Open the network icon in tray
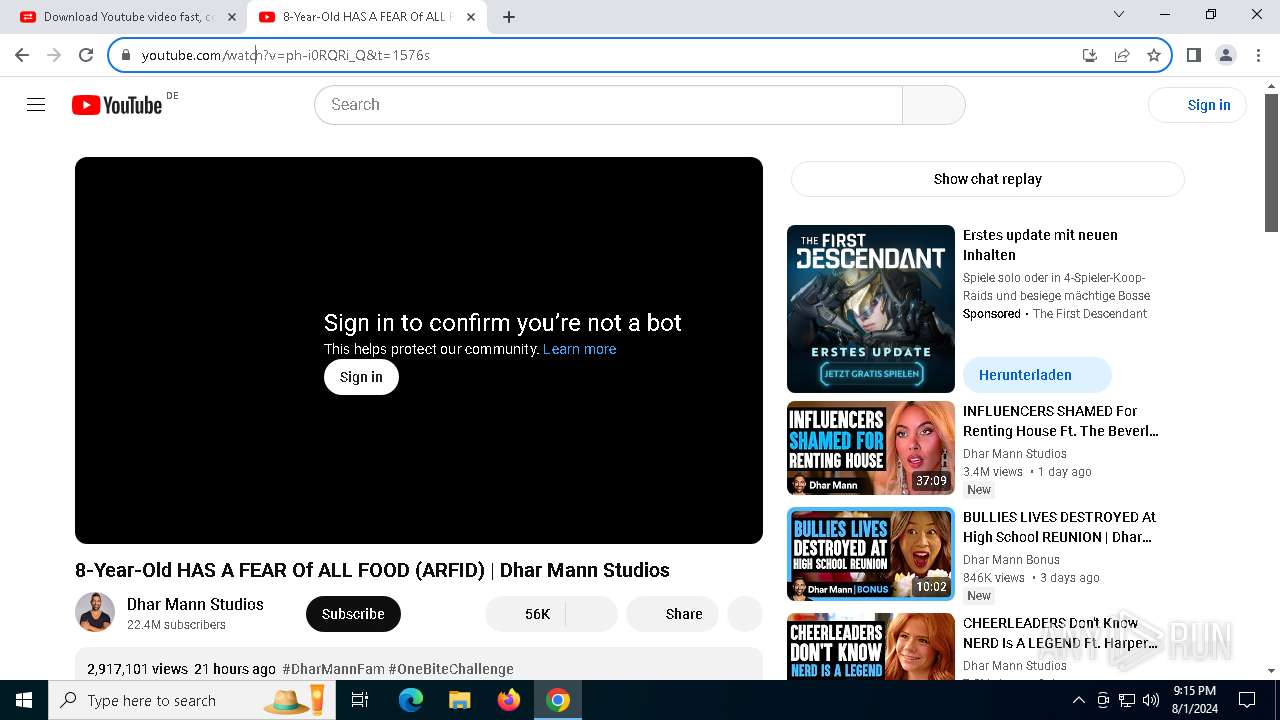Screen dimensions: 1280x720 pos(1127,700)
